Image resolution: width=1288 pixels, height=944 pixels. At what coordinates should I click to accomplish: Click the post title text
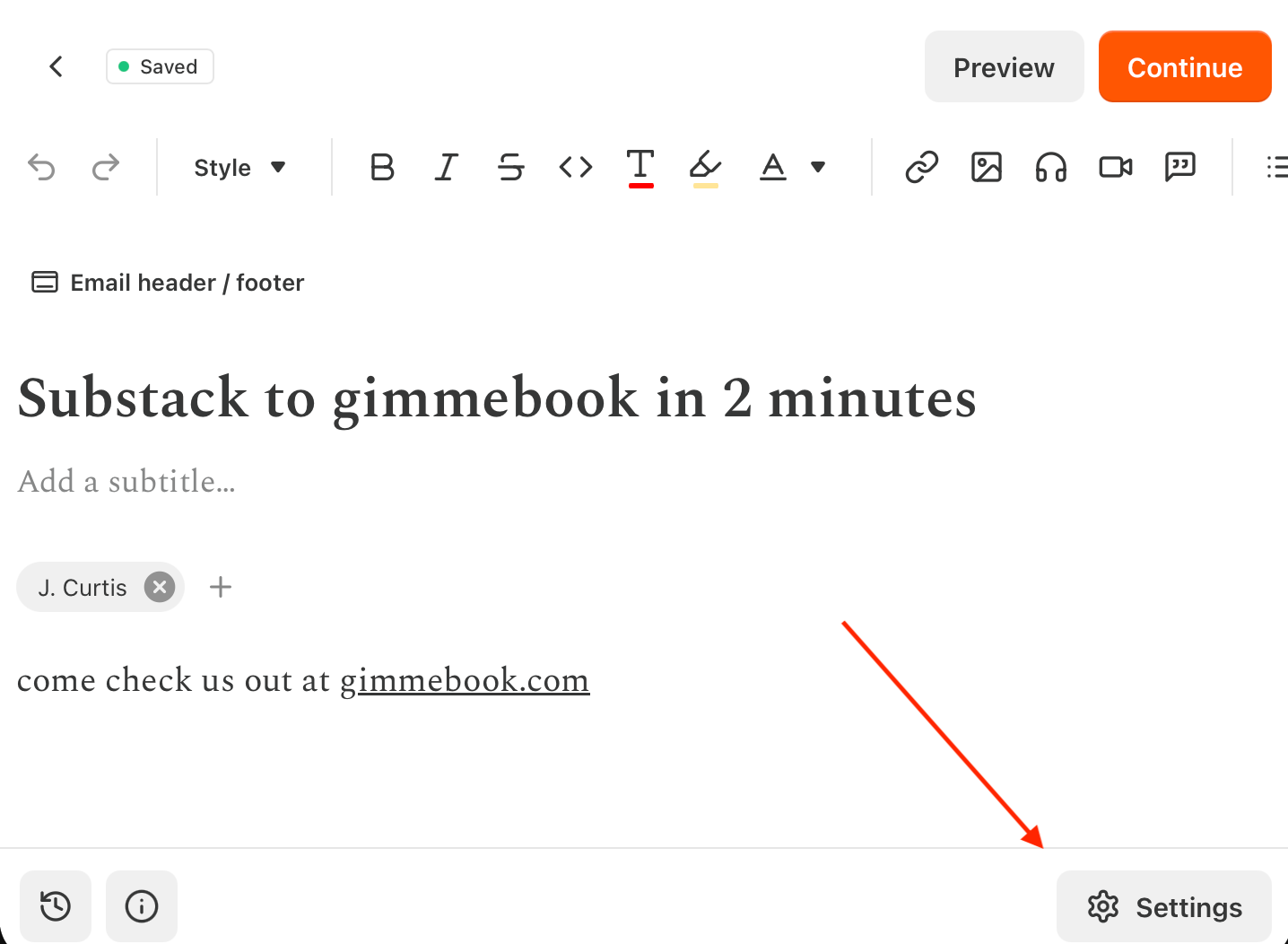[x=497, y=398]
